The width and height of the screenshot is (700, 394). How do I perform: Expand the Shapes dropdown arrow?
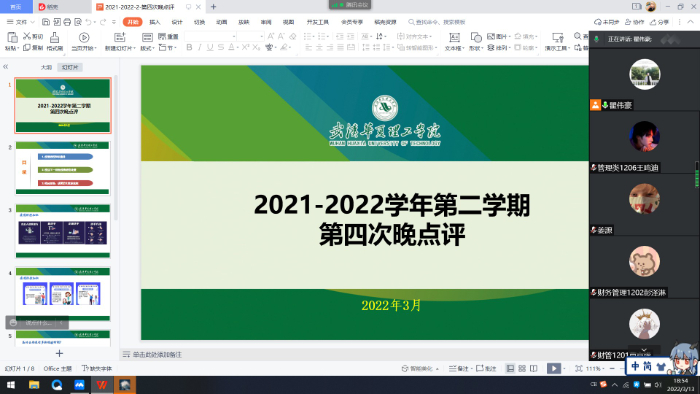(x=483, y=48)
